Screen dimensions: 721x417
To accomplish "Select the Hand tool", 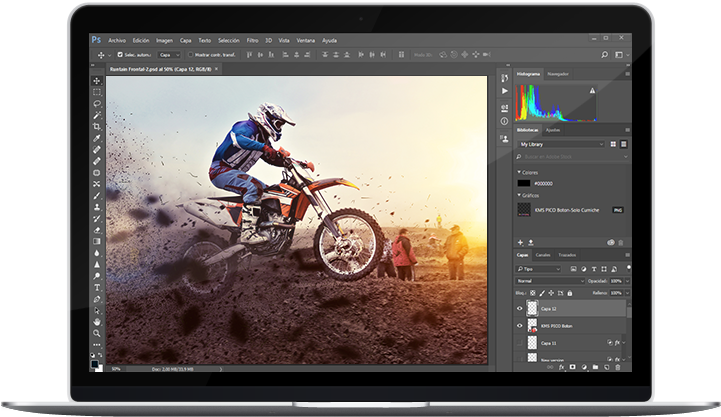I will click(97, 321).
